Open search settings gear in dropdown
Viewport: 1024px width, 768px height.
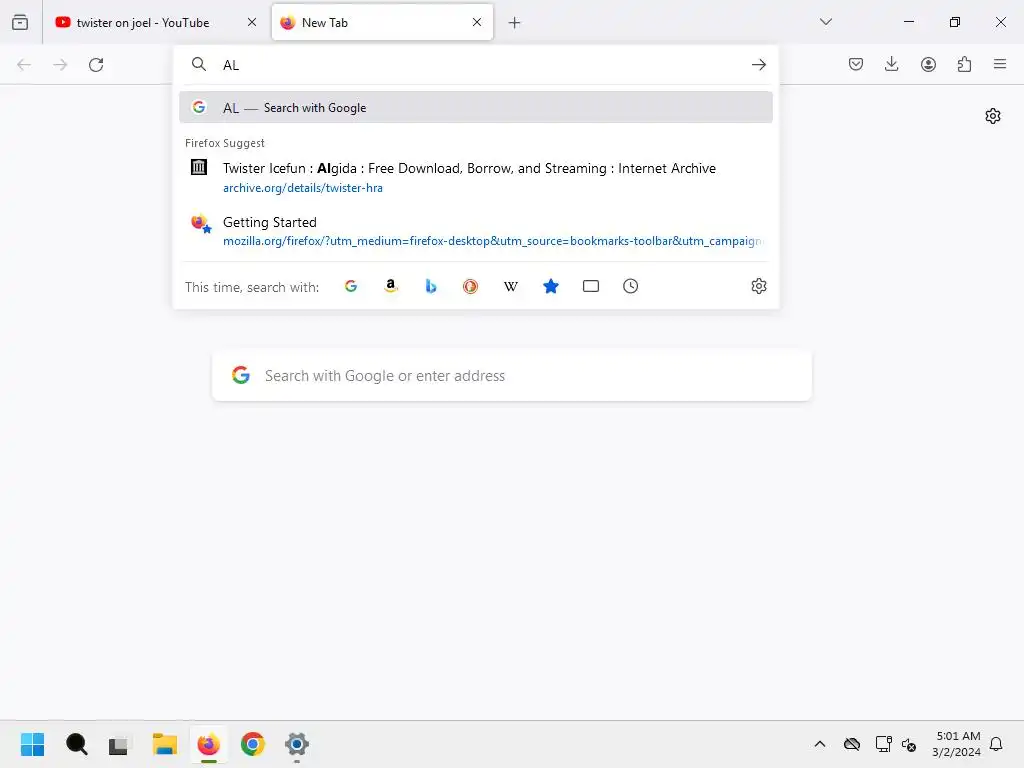758,286
